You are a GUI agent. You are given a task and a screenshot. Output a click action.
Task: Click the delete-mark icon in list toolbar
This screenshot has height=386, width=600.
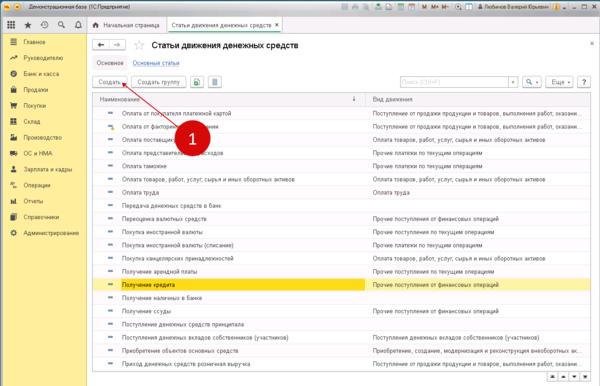pyautogui.click(x=215, y=82)
